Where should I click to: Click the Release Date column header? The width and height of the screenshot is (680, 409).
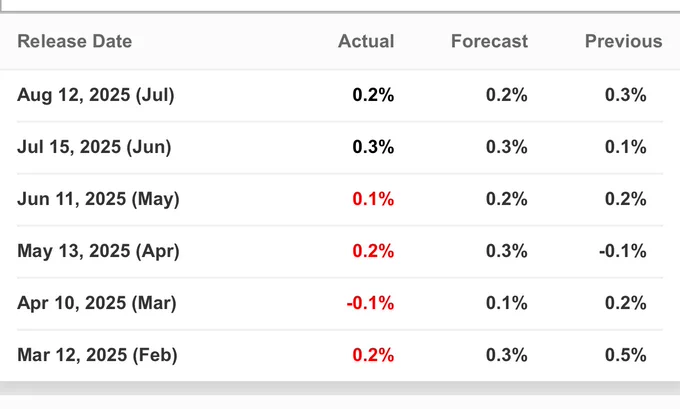coord(75,42)
